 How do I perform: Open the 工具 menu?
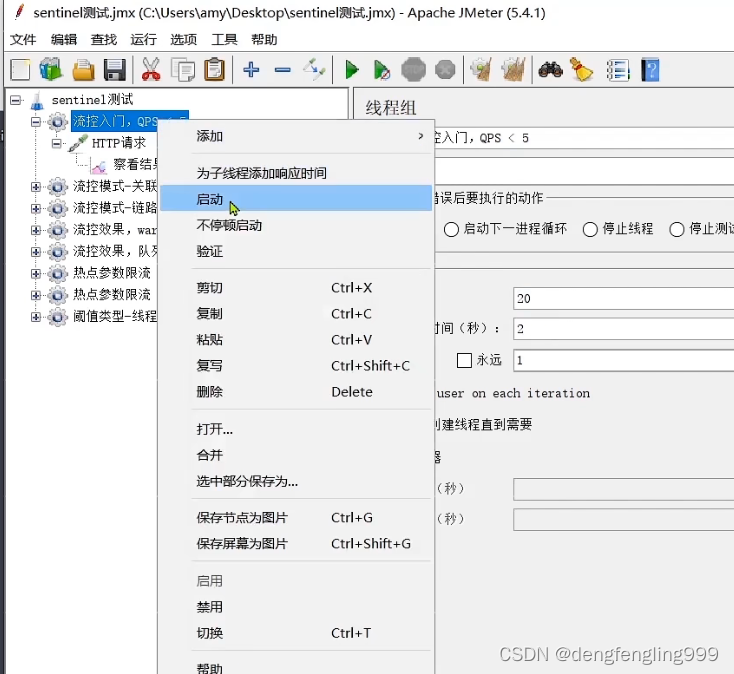click(x=224, y=40)
